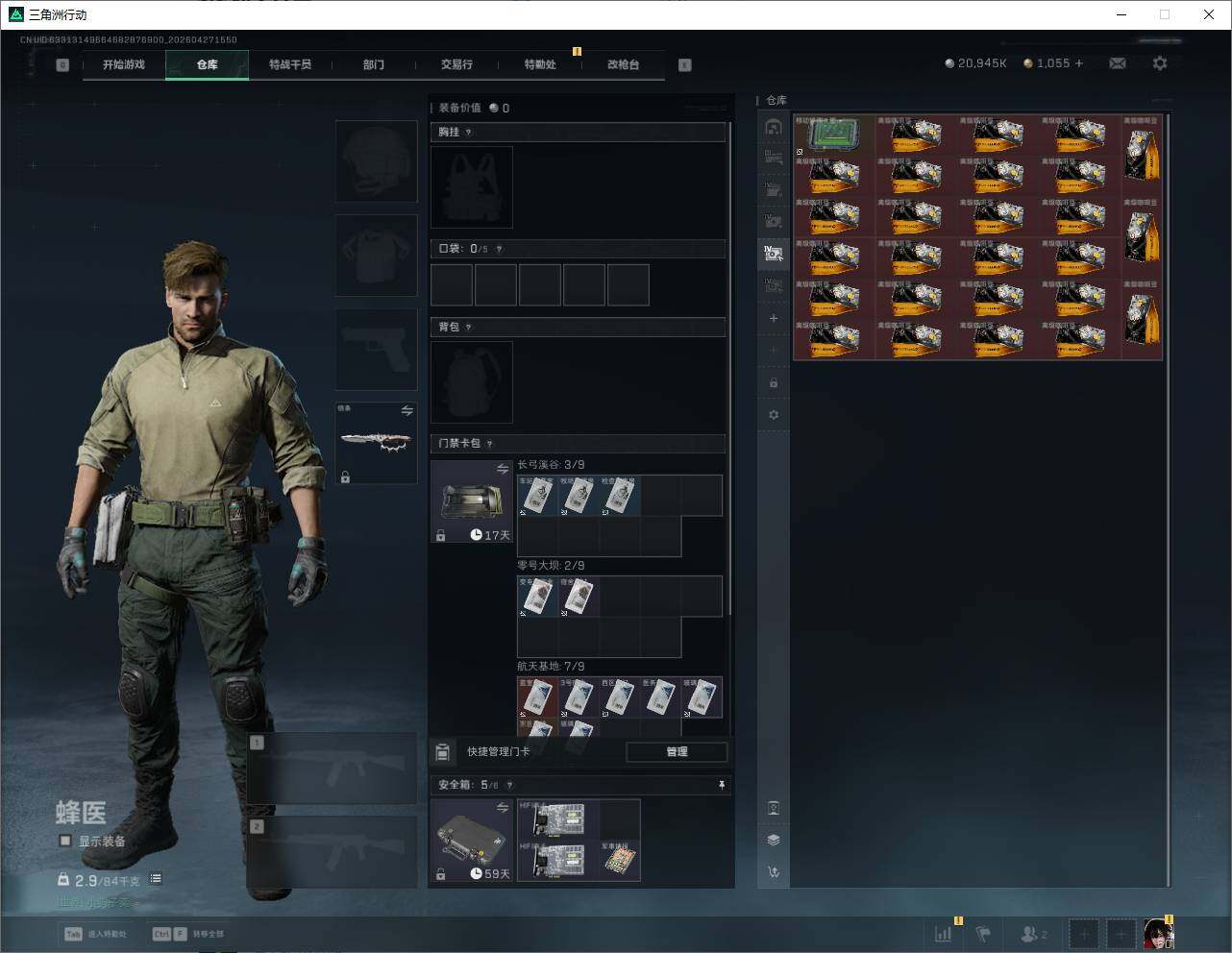This screenshot has width=1232, height=953.
Task: Click the stacked layers icon in warehouse sidebar
Action: [x=774, y=840]
